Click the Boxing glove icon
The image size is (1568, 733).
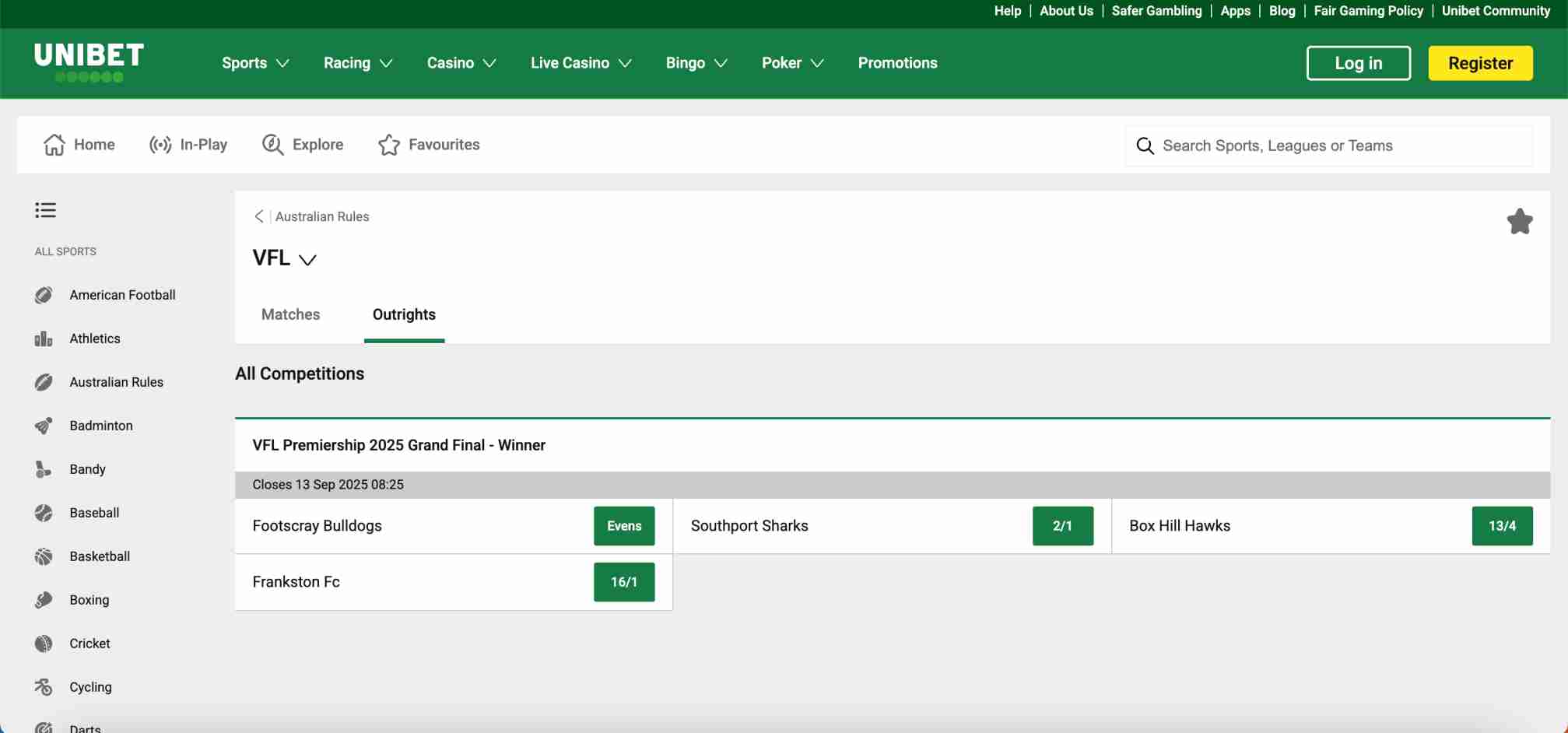(x=44, y=600)
